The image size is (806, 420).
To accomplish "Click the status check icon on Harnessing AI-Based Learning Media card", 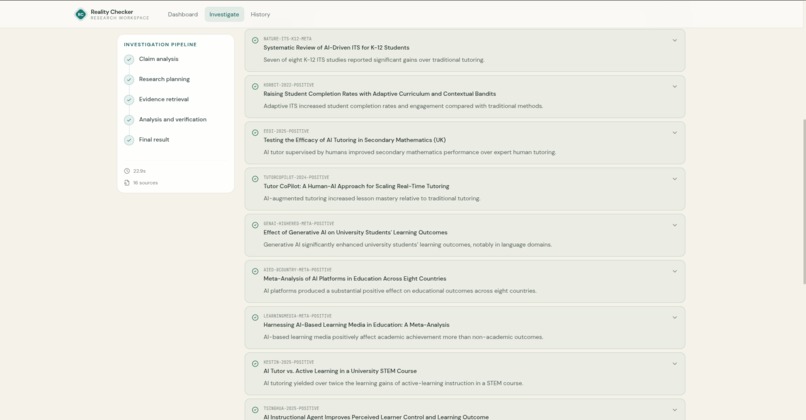I will 255,318.
